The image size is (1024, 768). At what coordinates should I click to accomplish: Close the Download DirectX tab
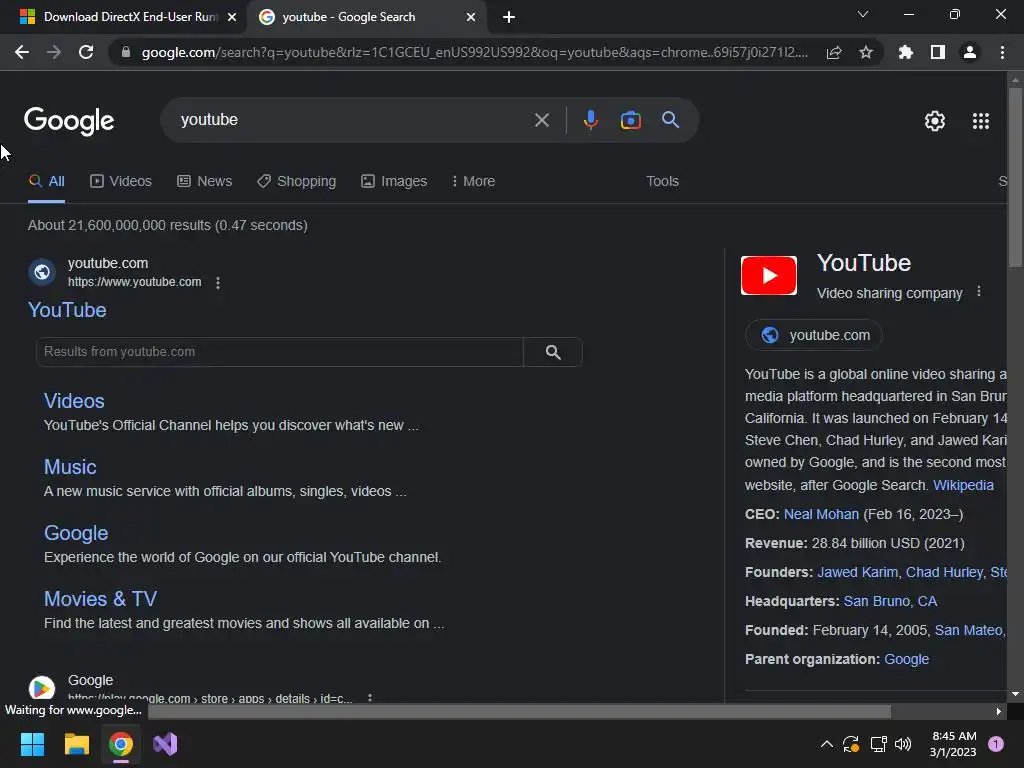[231, 17]
